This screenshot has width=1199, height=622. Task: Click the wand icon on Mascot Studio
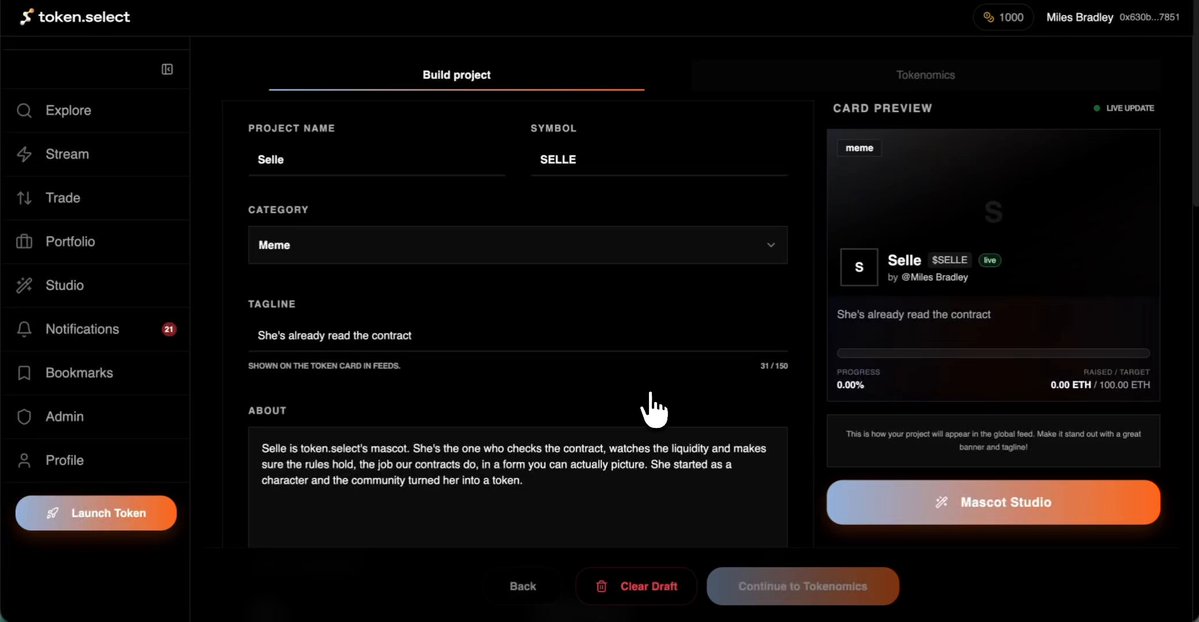pos(942,503)
